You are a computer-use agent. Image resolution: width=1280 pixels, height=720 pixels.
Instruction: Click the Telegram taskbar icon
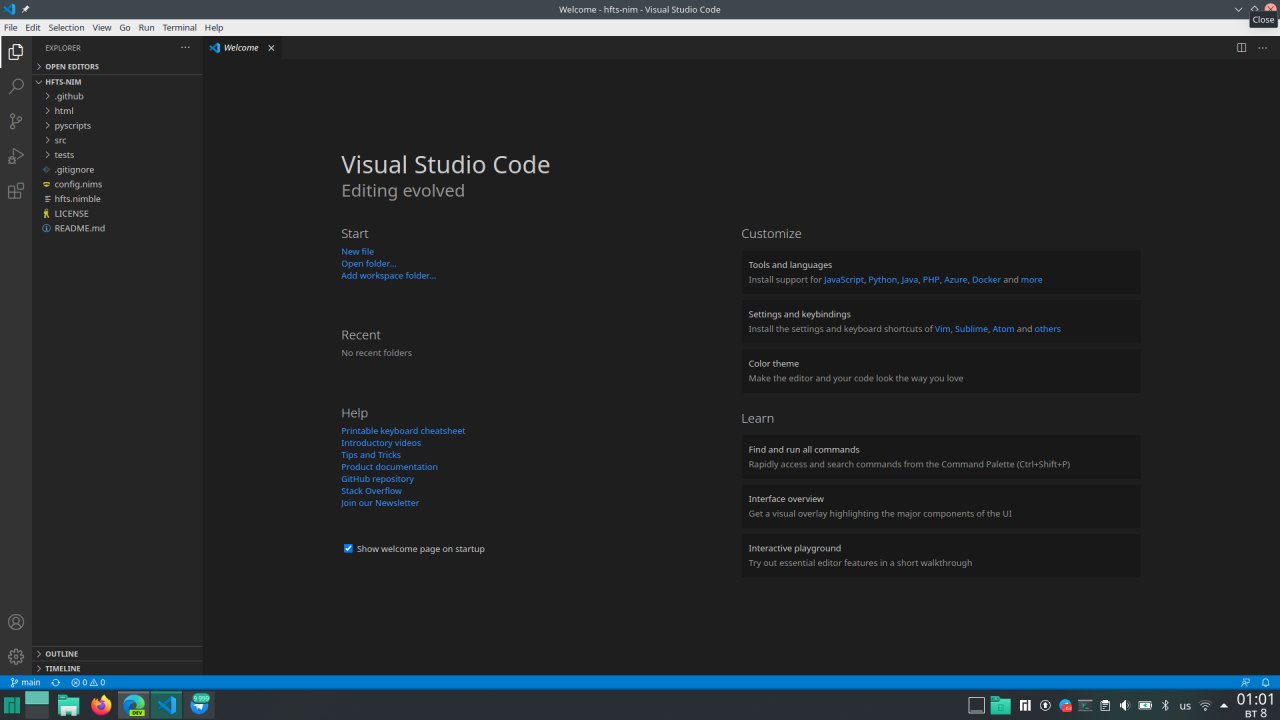200,705
